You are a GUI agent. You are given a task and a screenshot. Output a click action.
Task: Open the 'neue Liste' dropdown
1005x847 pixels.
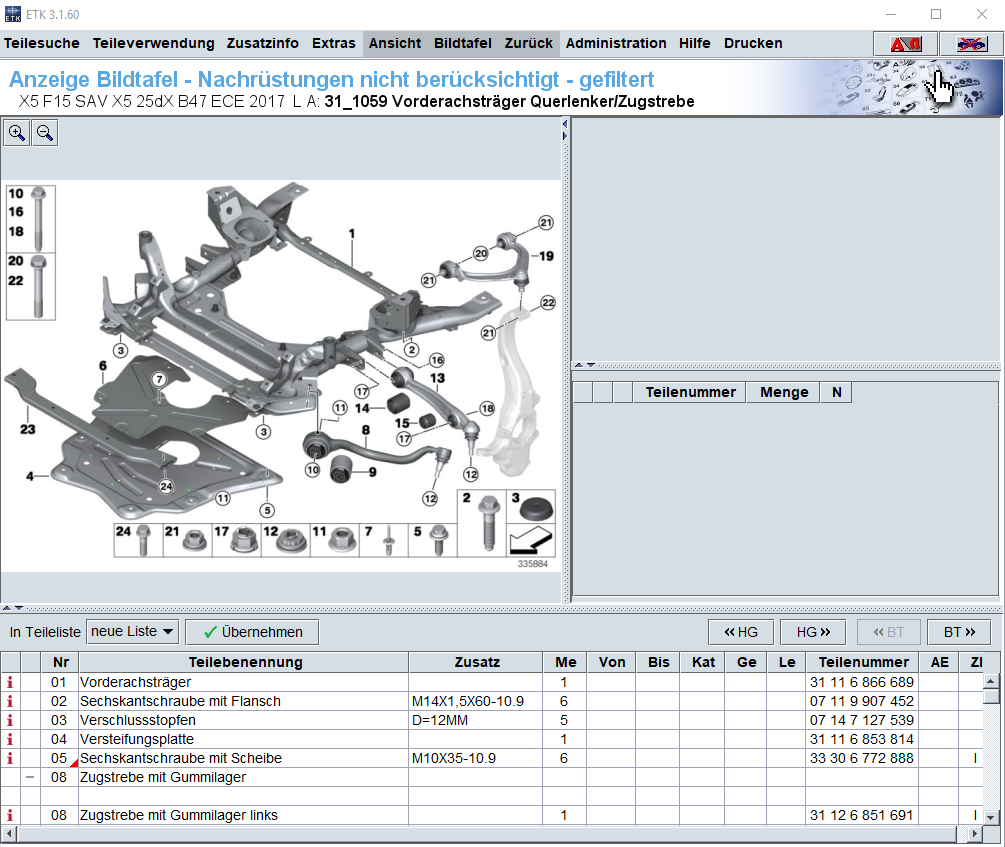[x=132, y=632]
